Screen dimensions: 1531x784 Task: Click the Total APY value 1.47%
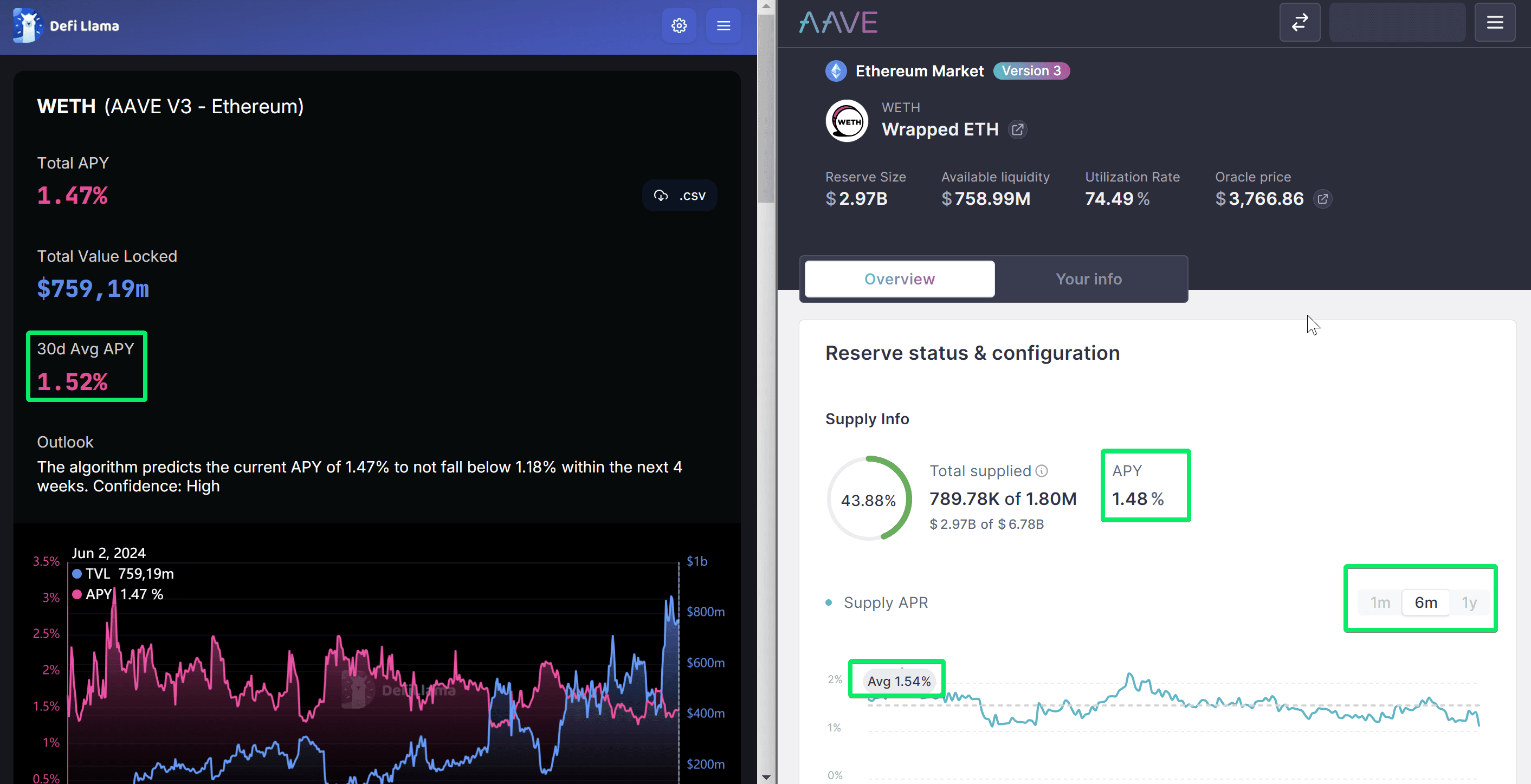[x=73, y=196]
